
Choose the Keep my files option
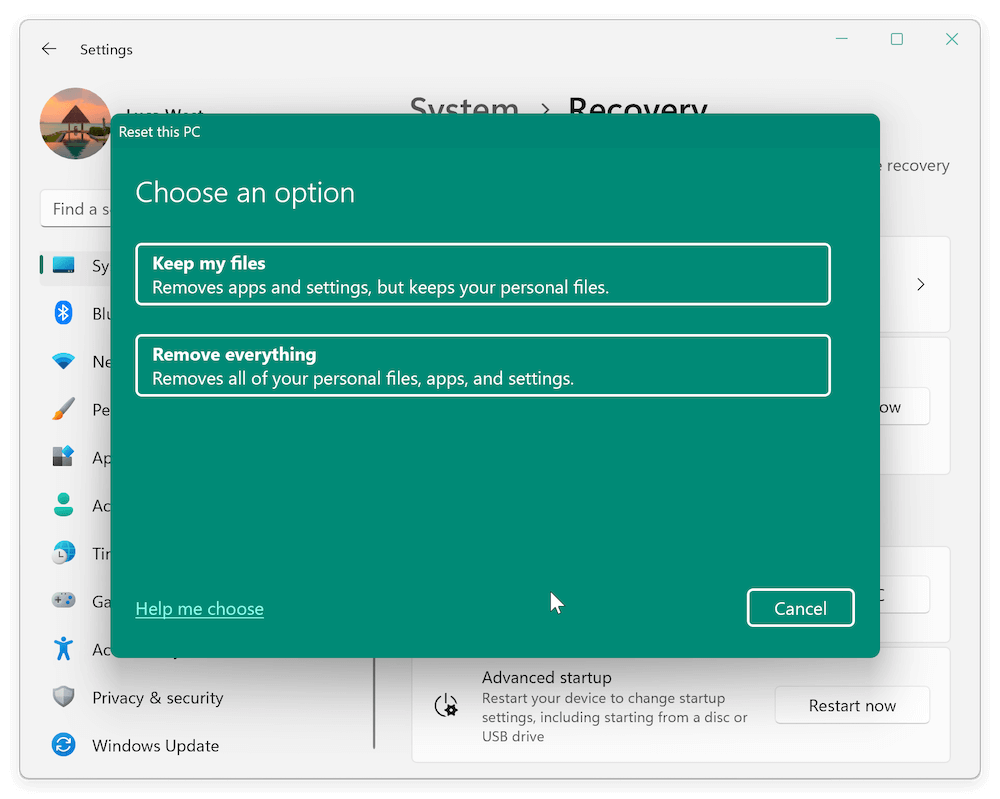point(483,274)
